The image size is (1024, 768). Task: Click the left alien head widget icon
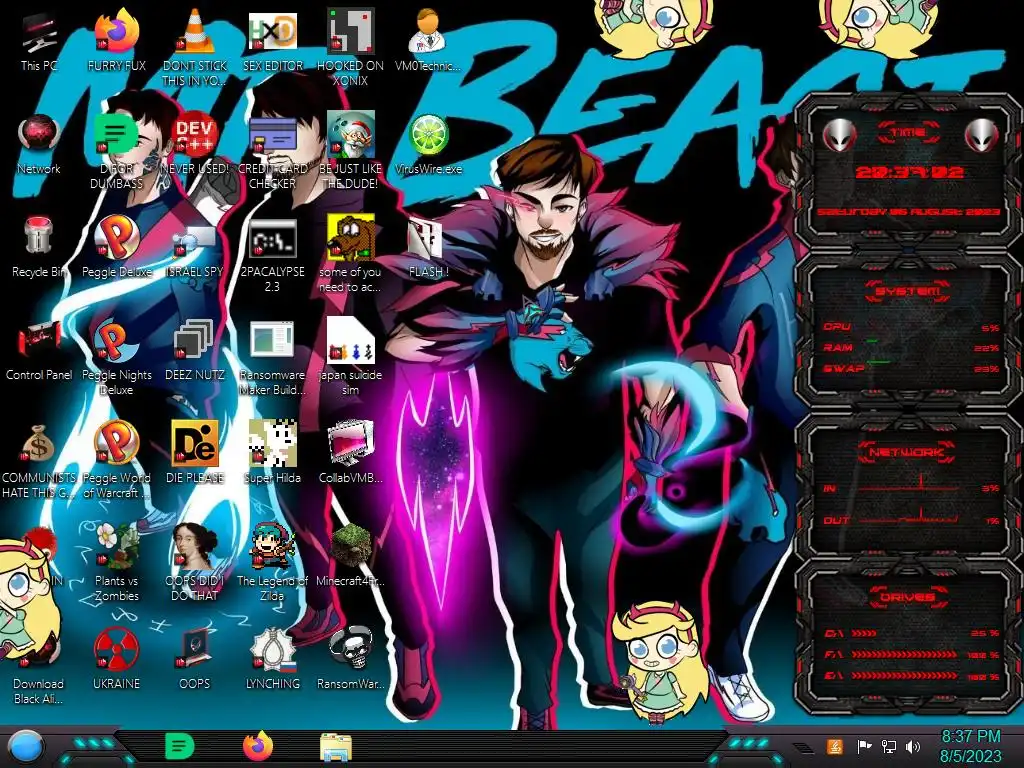click(840, 135)
